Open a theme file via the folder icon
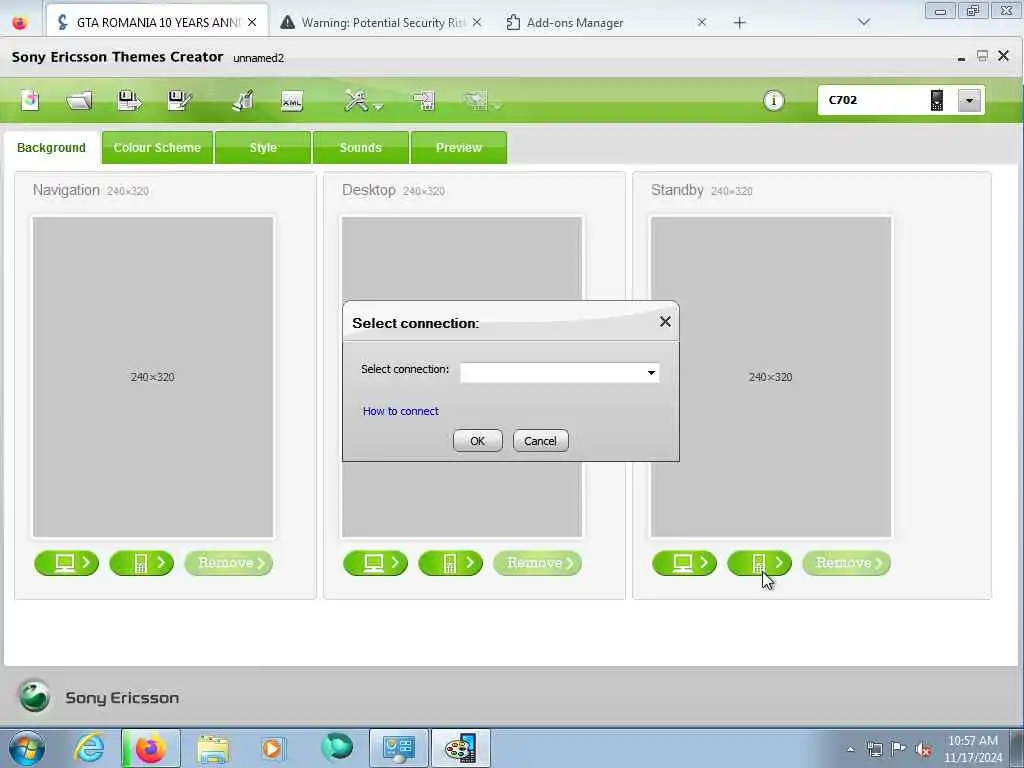Viewport: 1024px width, 768px height. click(x=80, y=101)
